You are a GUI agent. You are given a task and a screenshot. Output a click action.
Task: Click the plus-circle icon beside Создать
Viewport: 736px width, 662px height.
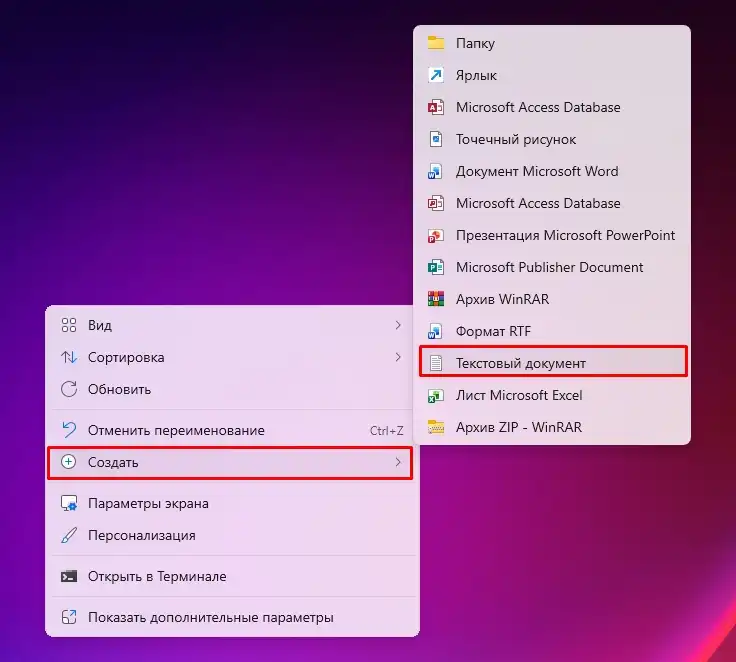coord(69,462)
